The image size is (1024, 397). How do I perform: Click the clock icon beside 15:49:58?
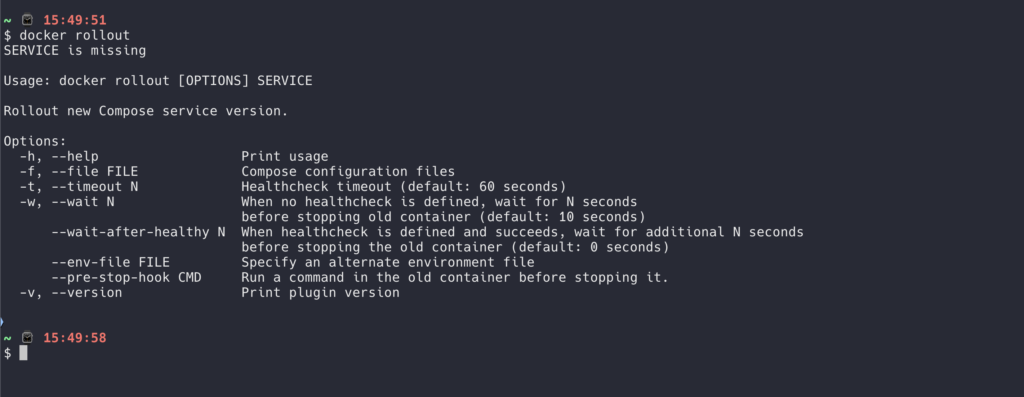(x=27, y=338)
